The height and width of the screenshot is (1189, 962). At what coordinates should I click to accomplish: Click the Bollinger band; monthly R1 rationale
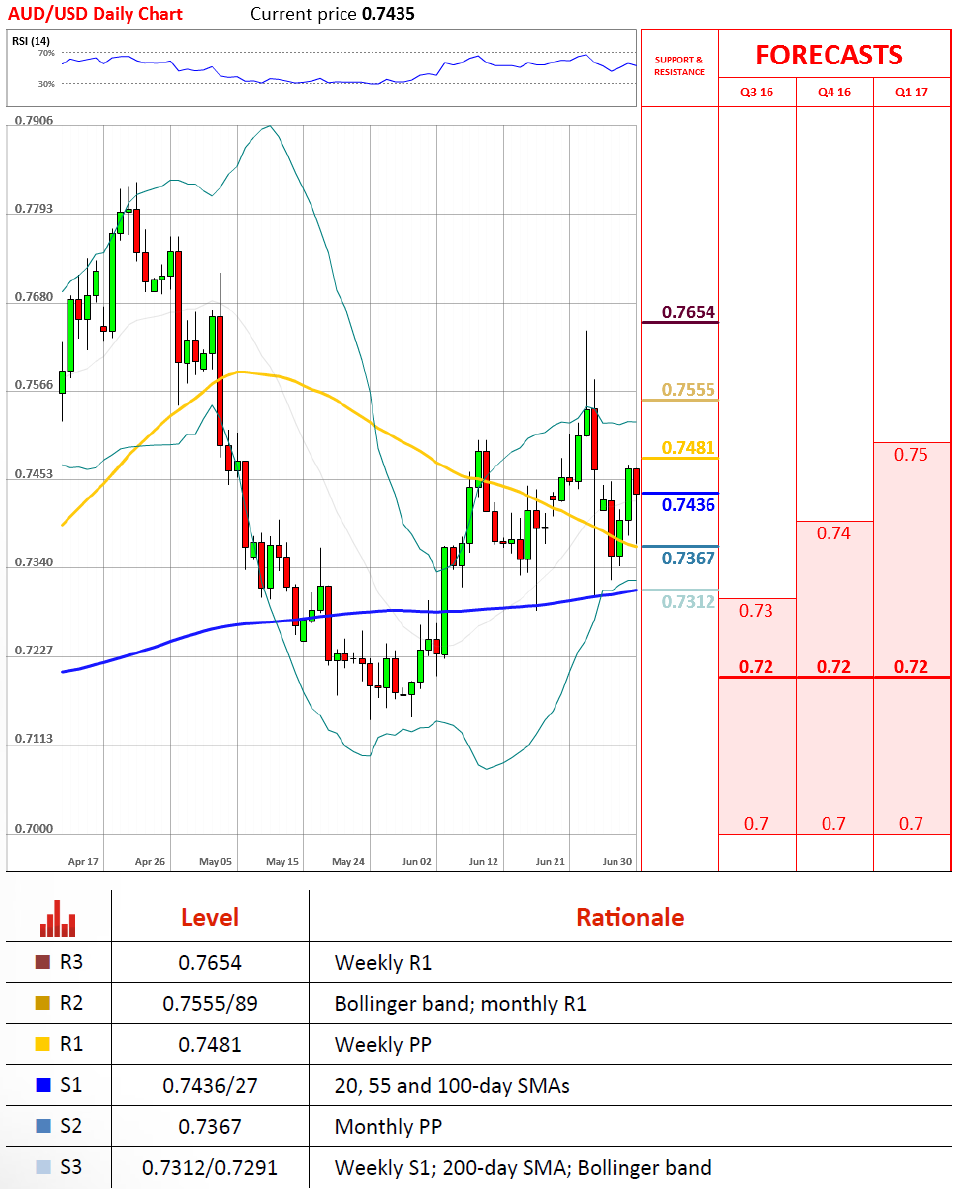click(x=461, y=1004)
